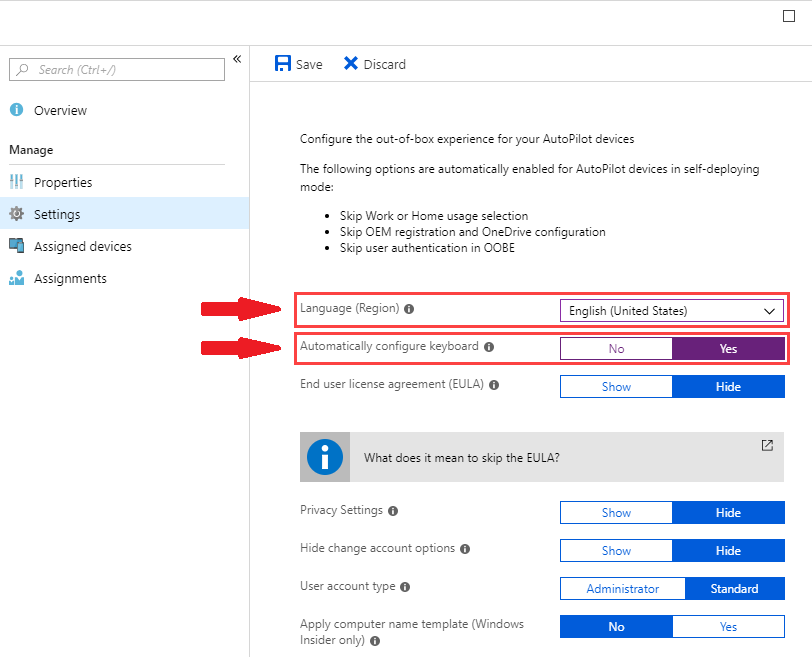Set Automatically configure keyboard to No

pyautogui.click(x=615, y=348)
